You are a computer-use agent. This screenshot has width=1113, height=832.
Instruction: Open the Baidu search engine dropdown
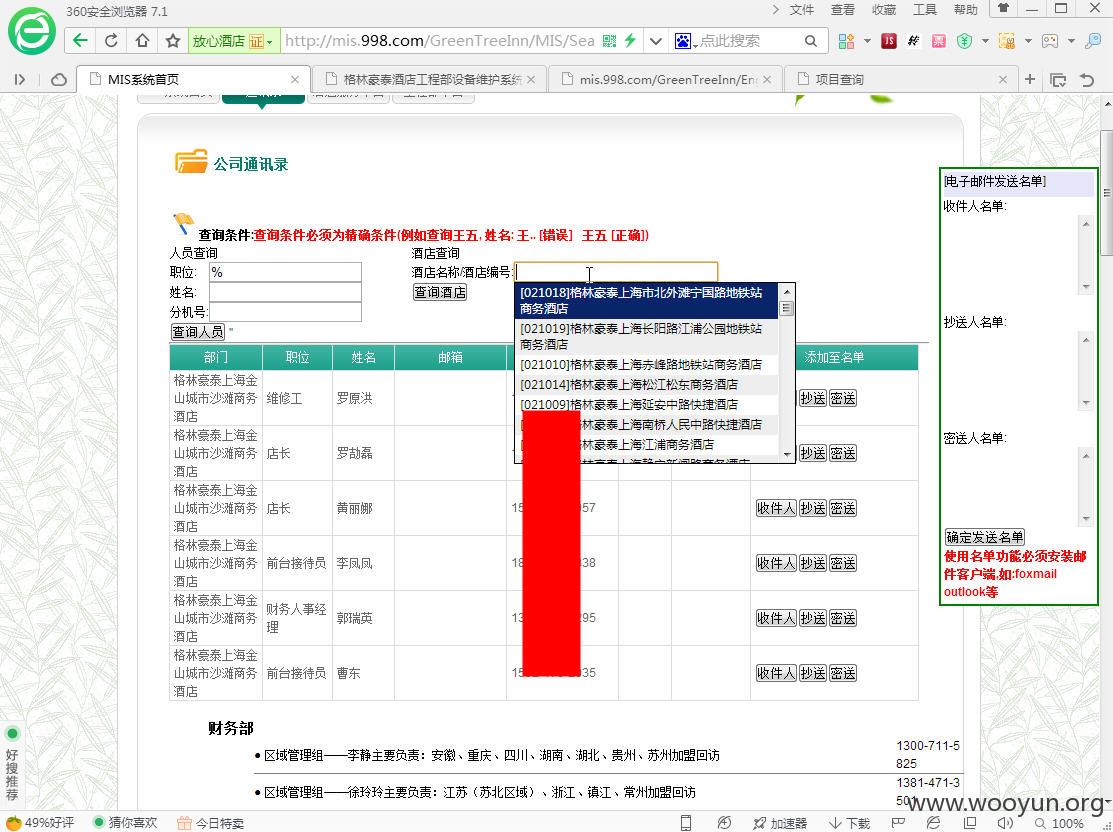coord(685,41)
